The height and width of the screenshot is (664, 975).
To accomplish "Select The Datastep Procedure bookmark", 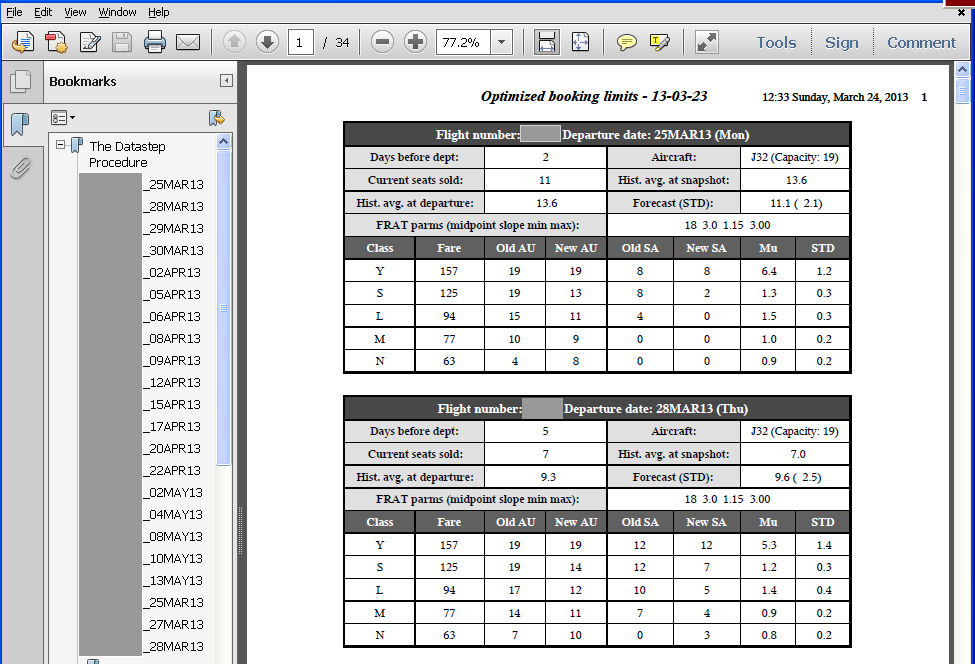I will 127,154.
